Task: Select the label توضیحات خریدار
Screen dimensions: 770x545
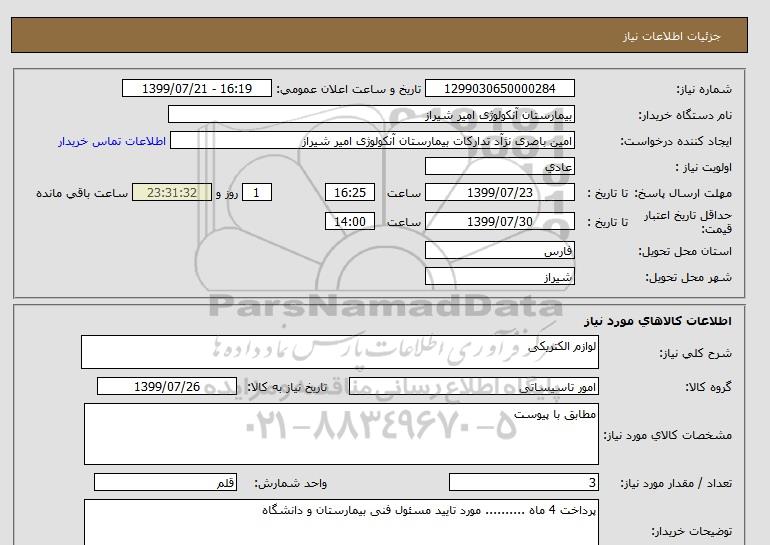Action: point(691,531)
